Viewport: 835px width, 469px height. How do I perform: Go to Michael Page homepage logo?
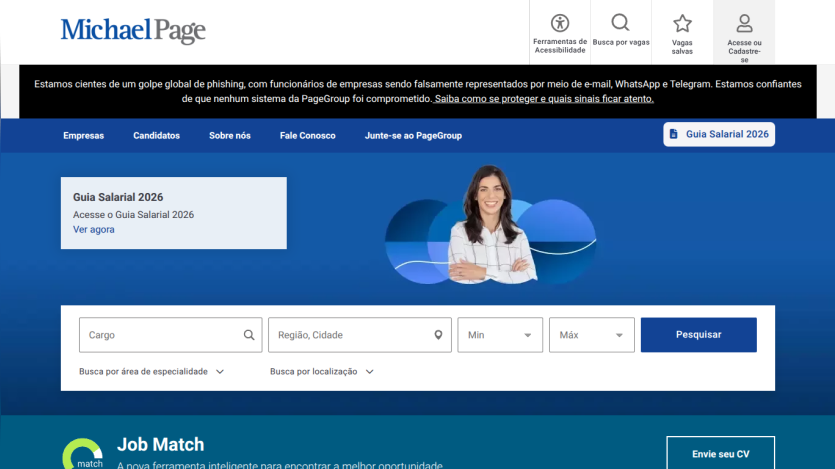[x=133, y=30]
